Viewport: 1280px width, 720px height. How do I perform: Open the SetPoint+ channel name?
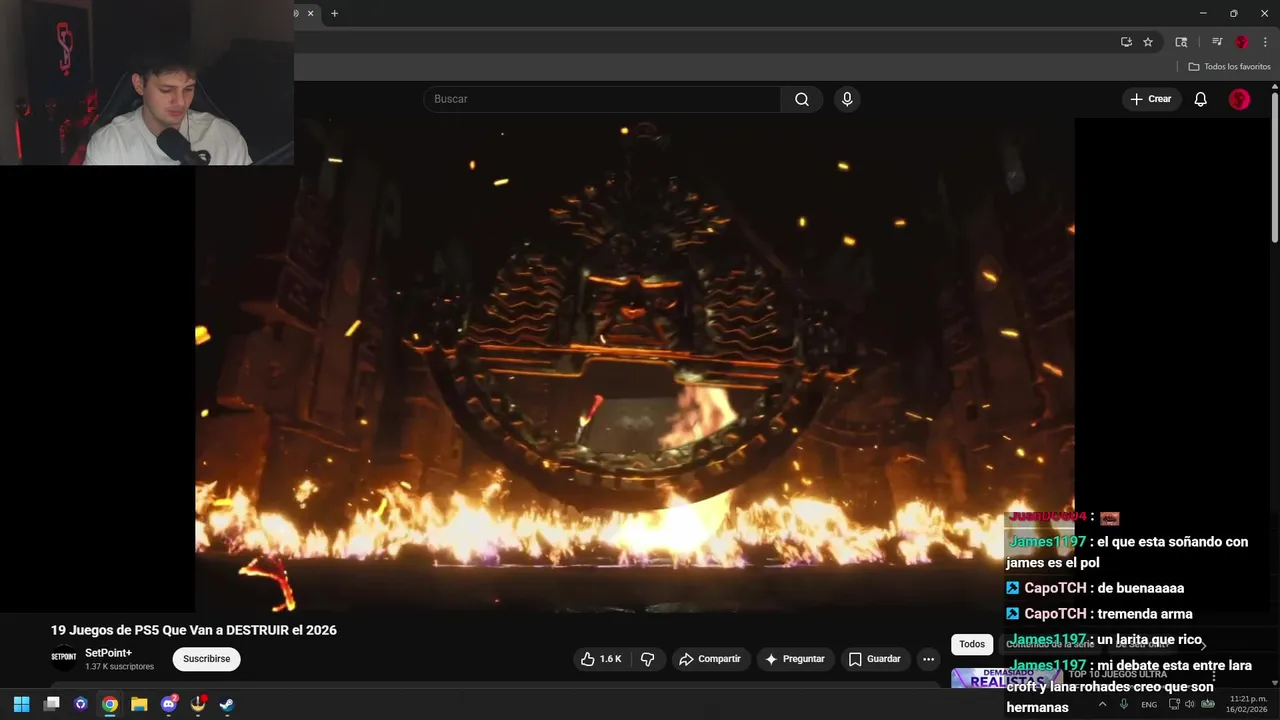click(x=108, y=653)
